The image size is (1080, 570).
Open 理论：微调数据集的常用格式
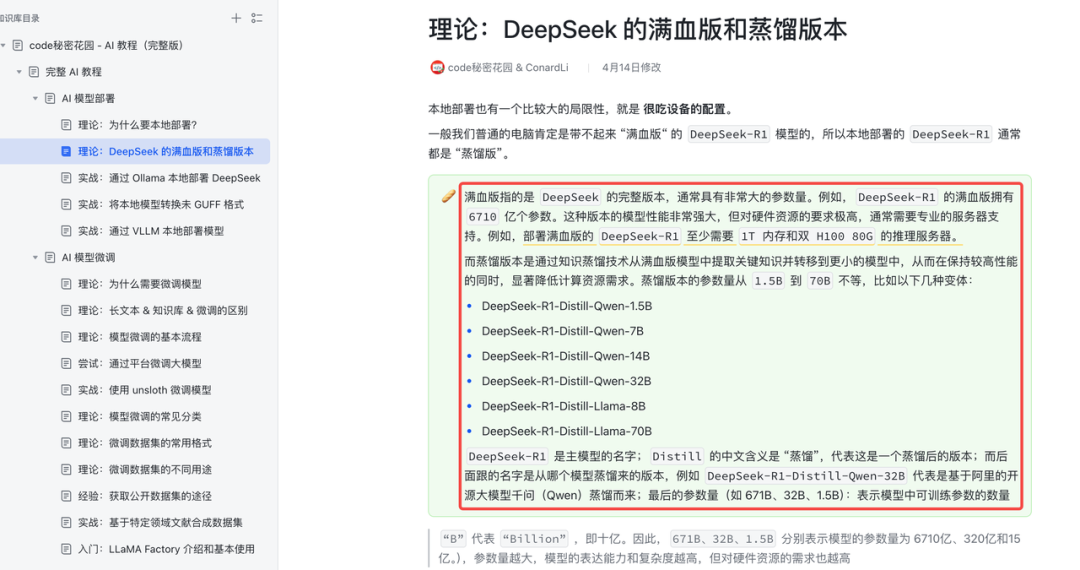145,443
